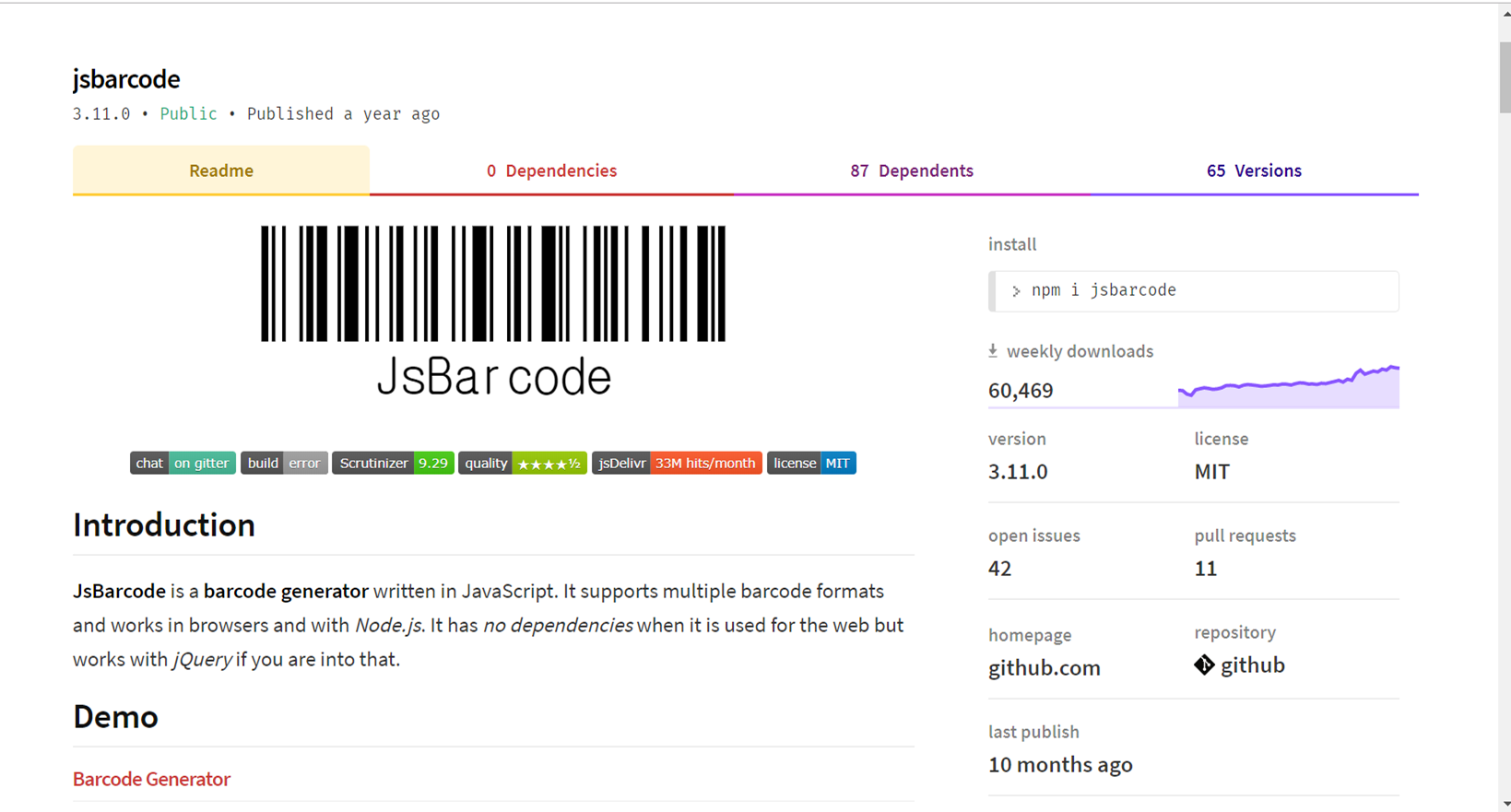Open the Scrutinizer 9.29 badge
Screen dimensions: 1511x812
tap(393, 463)
